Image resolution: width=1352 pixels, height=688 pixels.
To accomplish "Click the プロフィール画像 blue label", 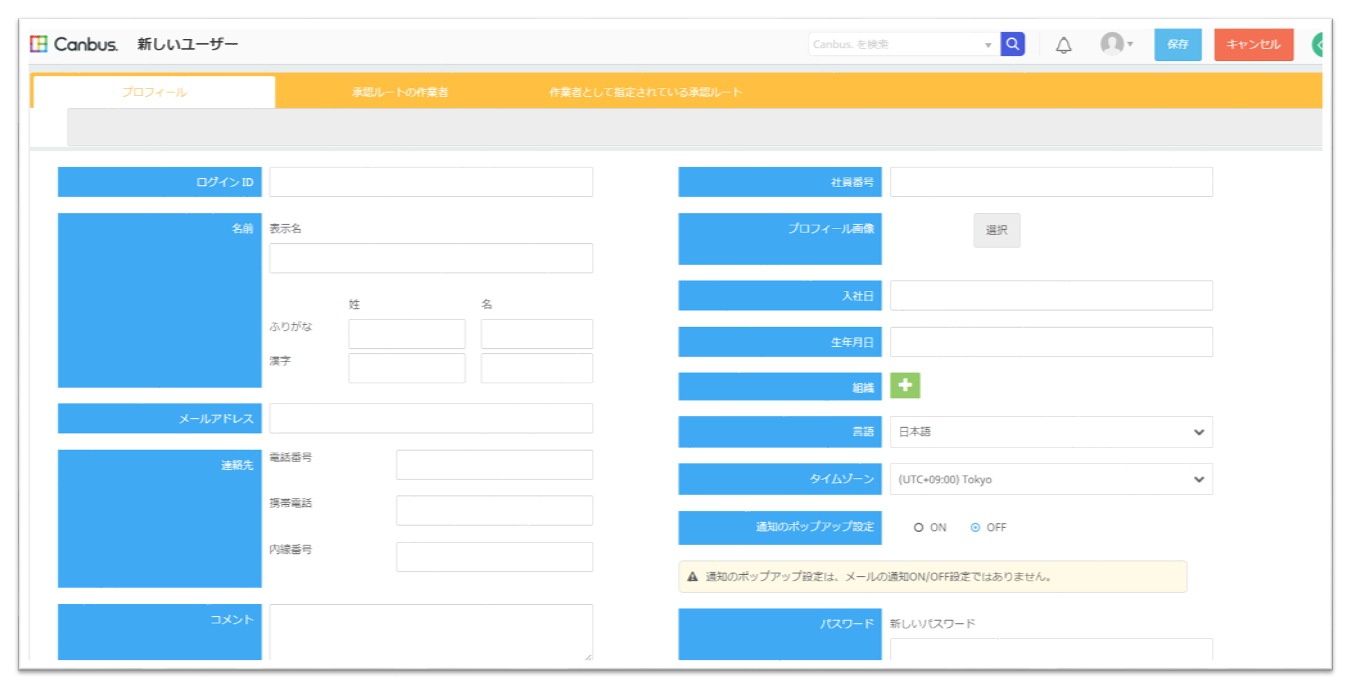I will coord(780,239).
